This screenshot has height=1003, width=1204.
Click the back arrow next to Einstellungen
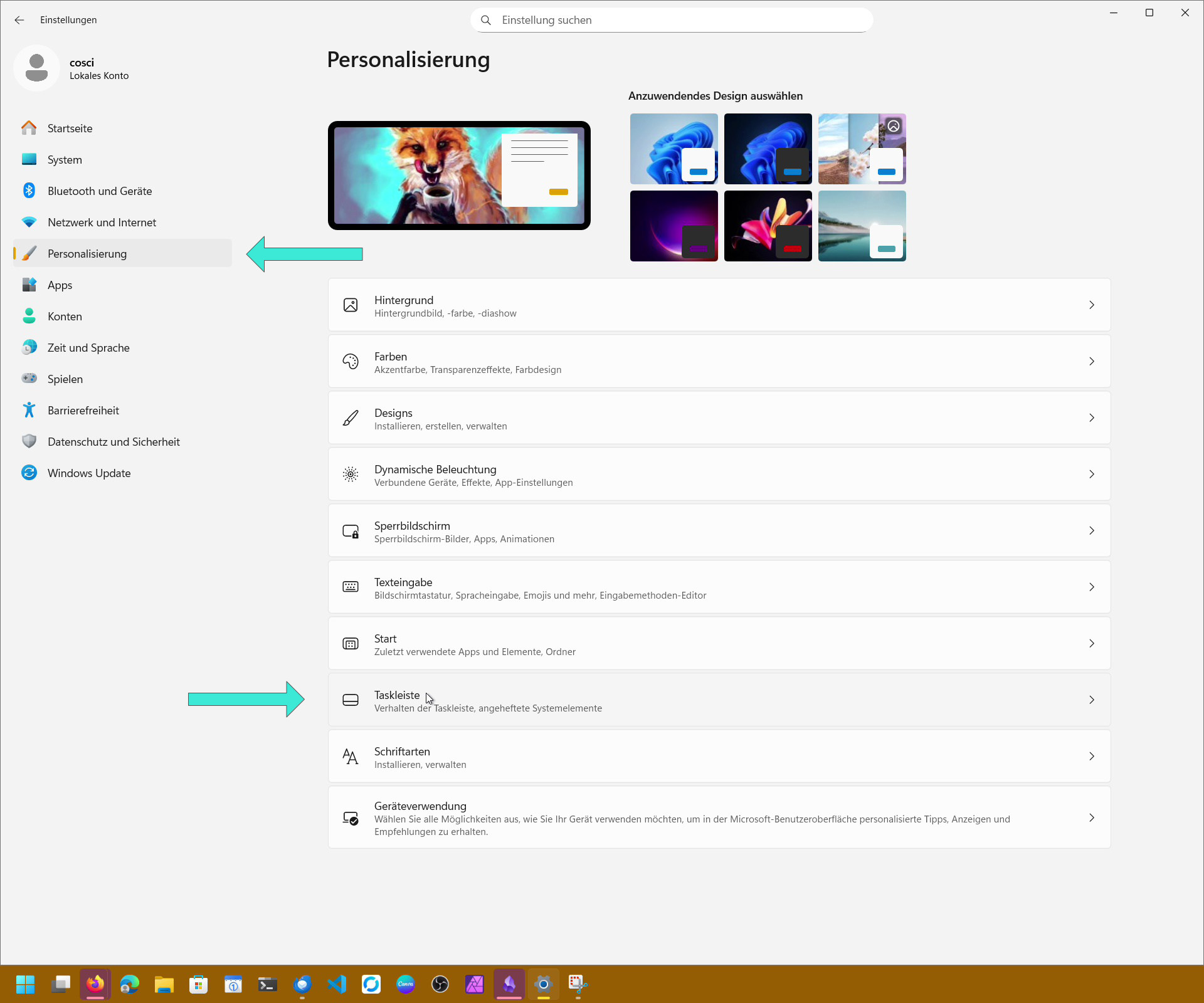pyautogui.click(x=19, y=20)
